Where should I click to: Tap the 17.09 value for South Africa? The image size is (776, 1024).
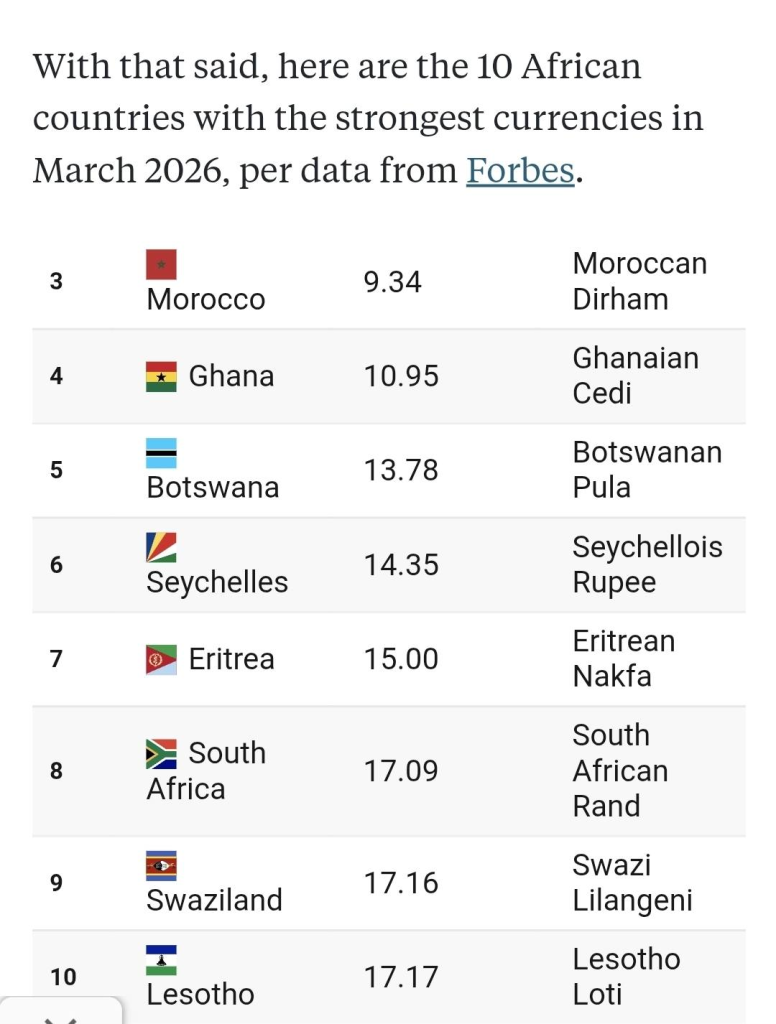coord(401,771)
